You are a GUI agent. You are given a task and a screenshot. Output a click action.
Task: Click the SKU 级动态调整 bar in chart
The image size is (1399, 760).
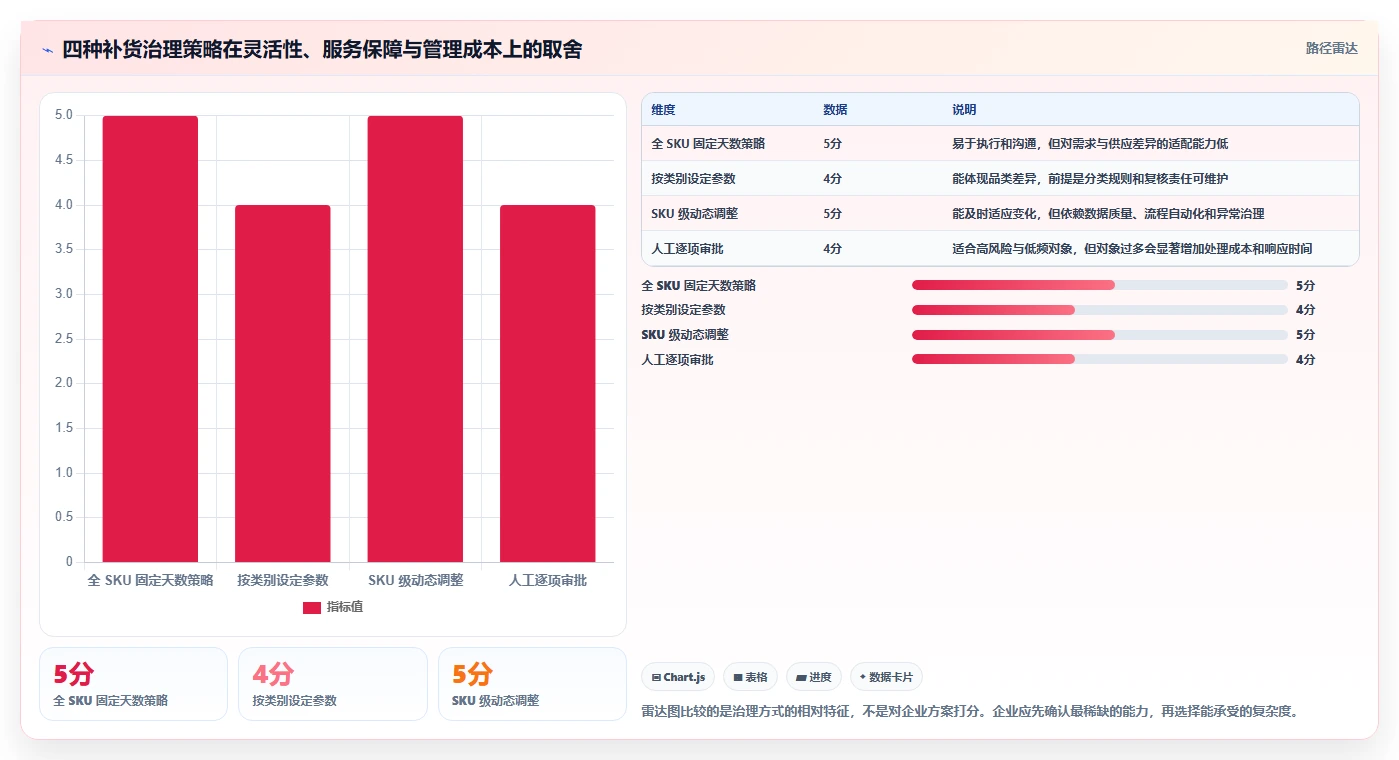[415, 339]
